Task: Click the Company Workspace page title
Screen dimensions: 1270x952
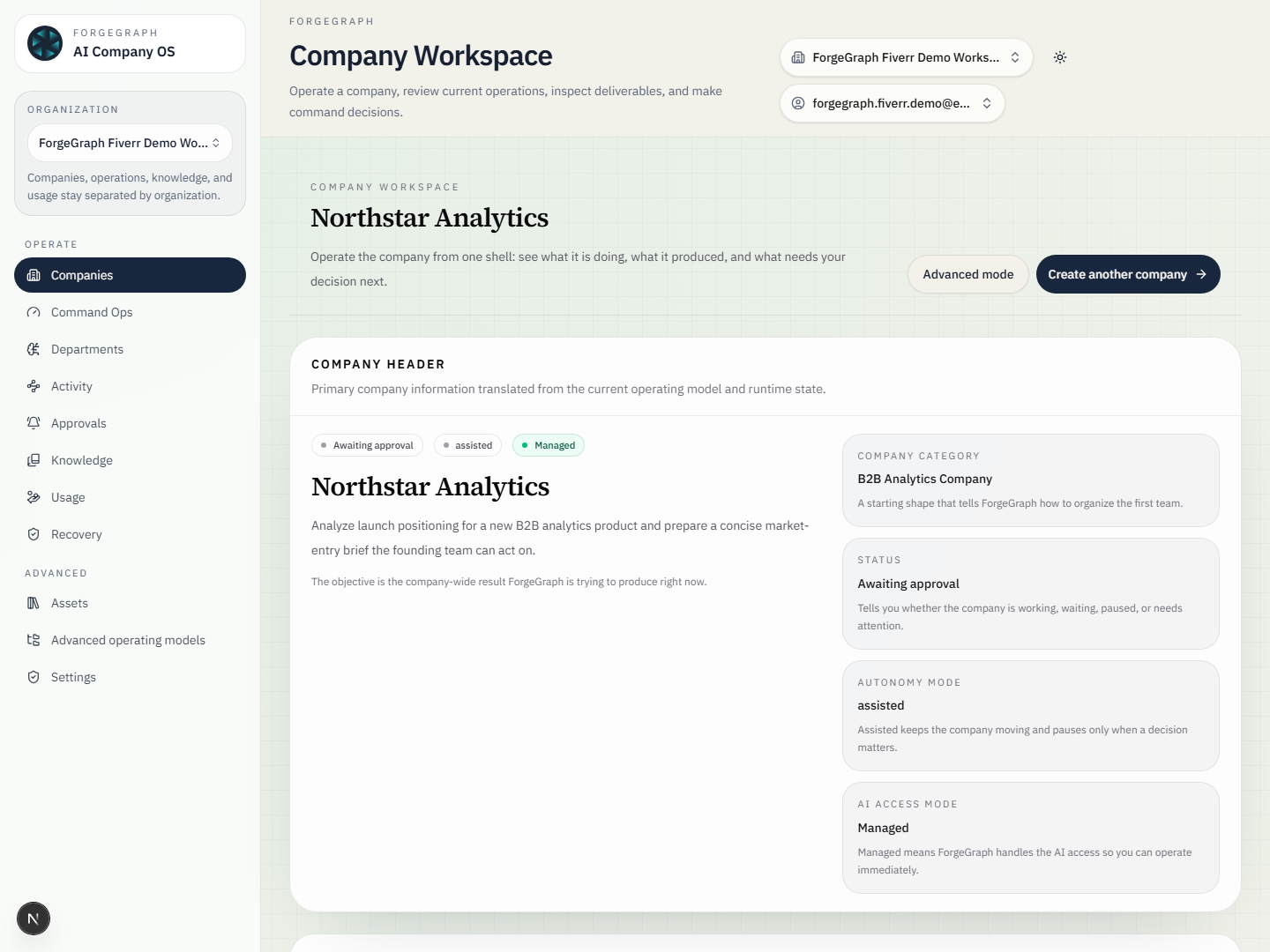Action: point(421,56)
